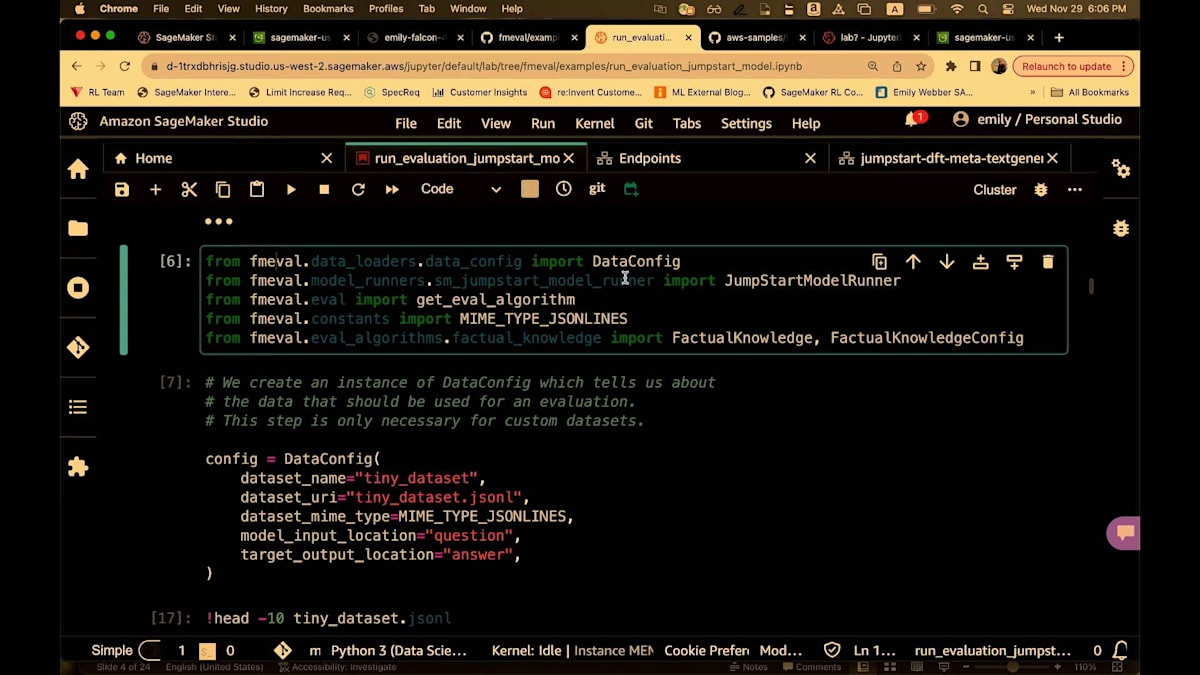Open emily / Personal Studio user menu
Image resolution: width=1200 pixels, height=675 pixels.
[x=1037, y=120]
